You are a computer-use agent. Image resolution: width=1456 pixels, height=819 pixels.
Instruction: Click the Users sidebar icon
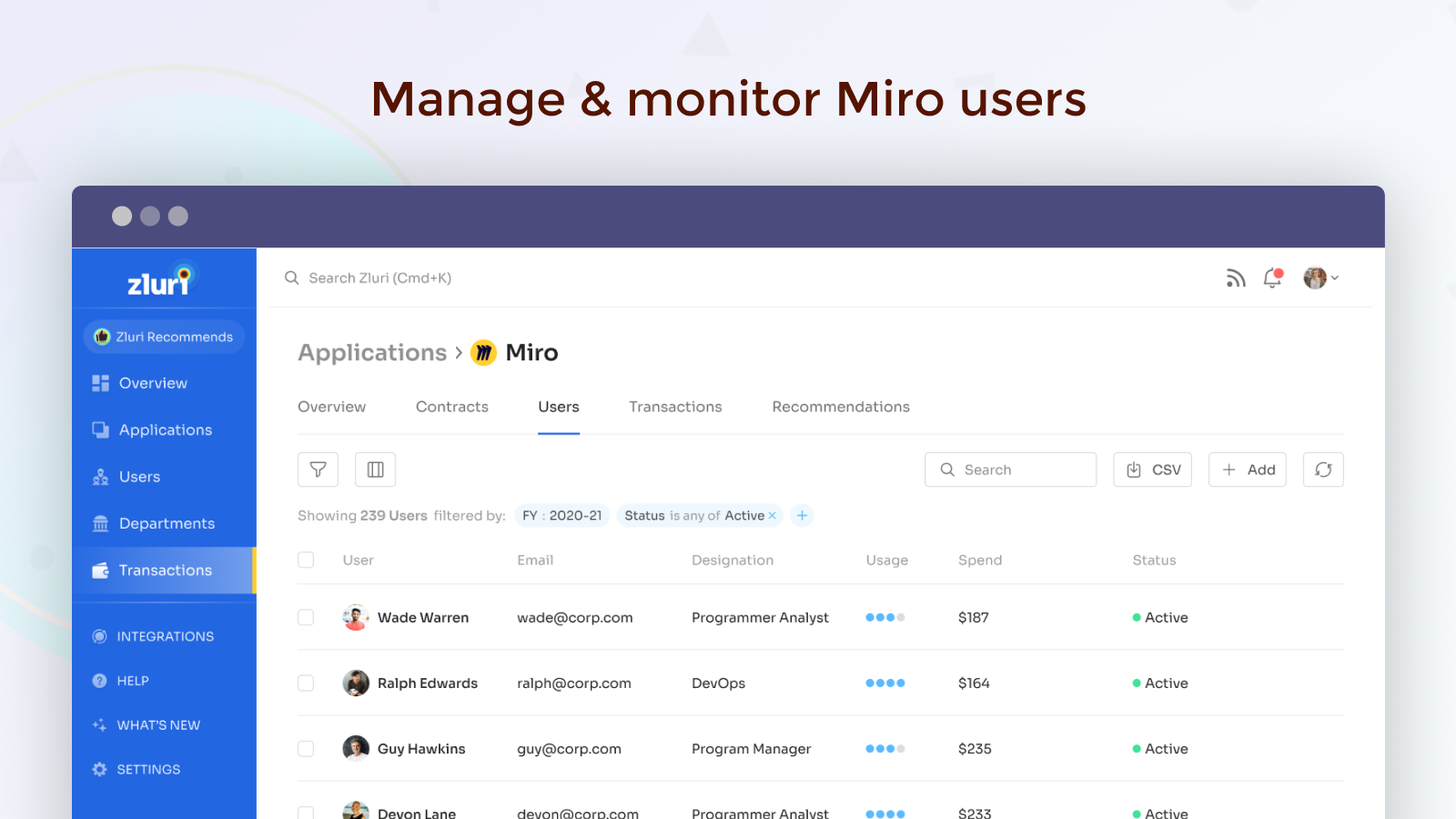100,477
